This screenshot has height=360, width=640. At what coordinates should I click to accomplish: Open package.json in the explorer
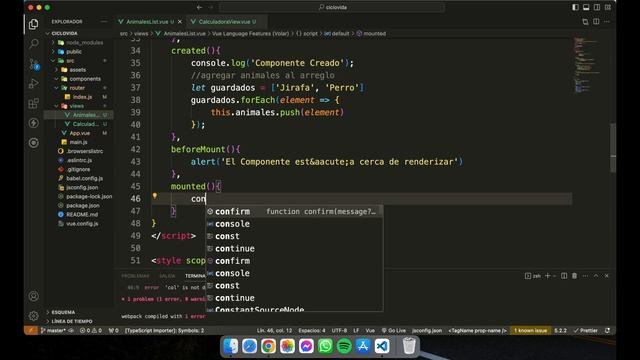82,205
